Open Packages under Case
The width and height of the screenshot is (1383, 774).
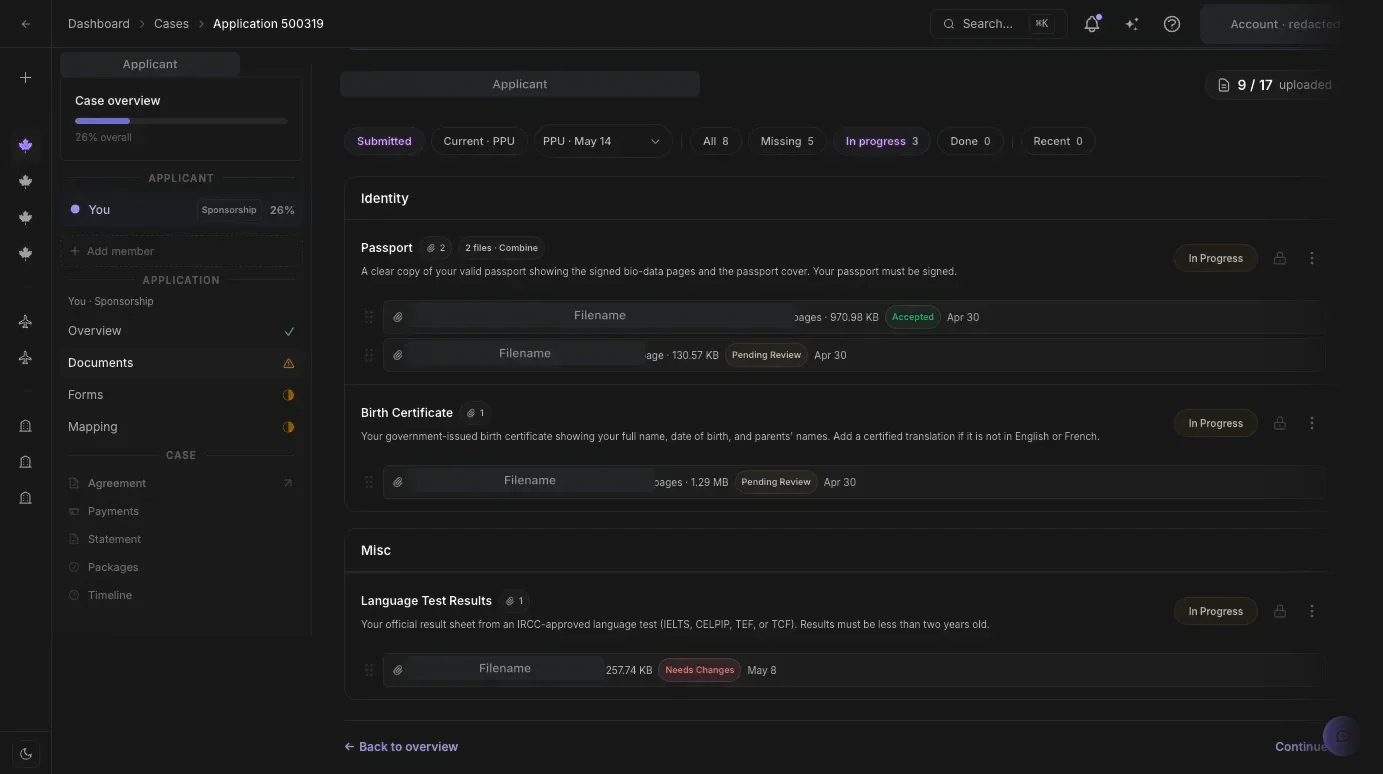(x=181, y=567)
